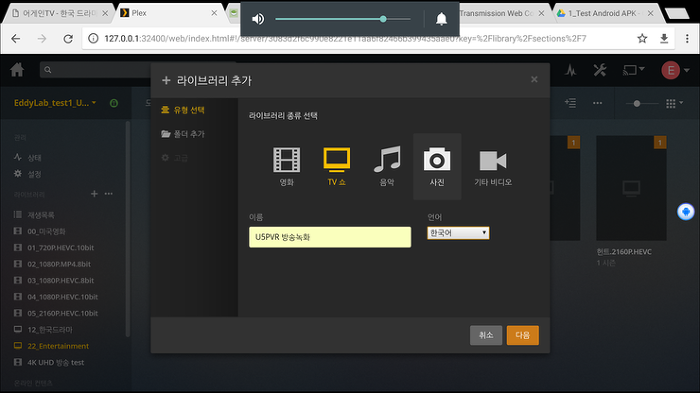Click the browser download icon
This screenshot has height=393, width=700.
(664, 38)
